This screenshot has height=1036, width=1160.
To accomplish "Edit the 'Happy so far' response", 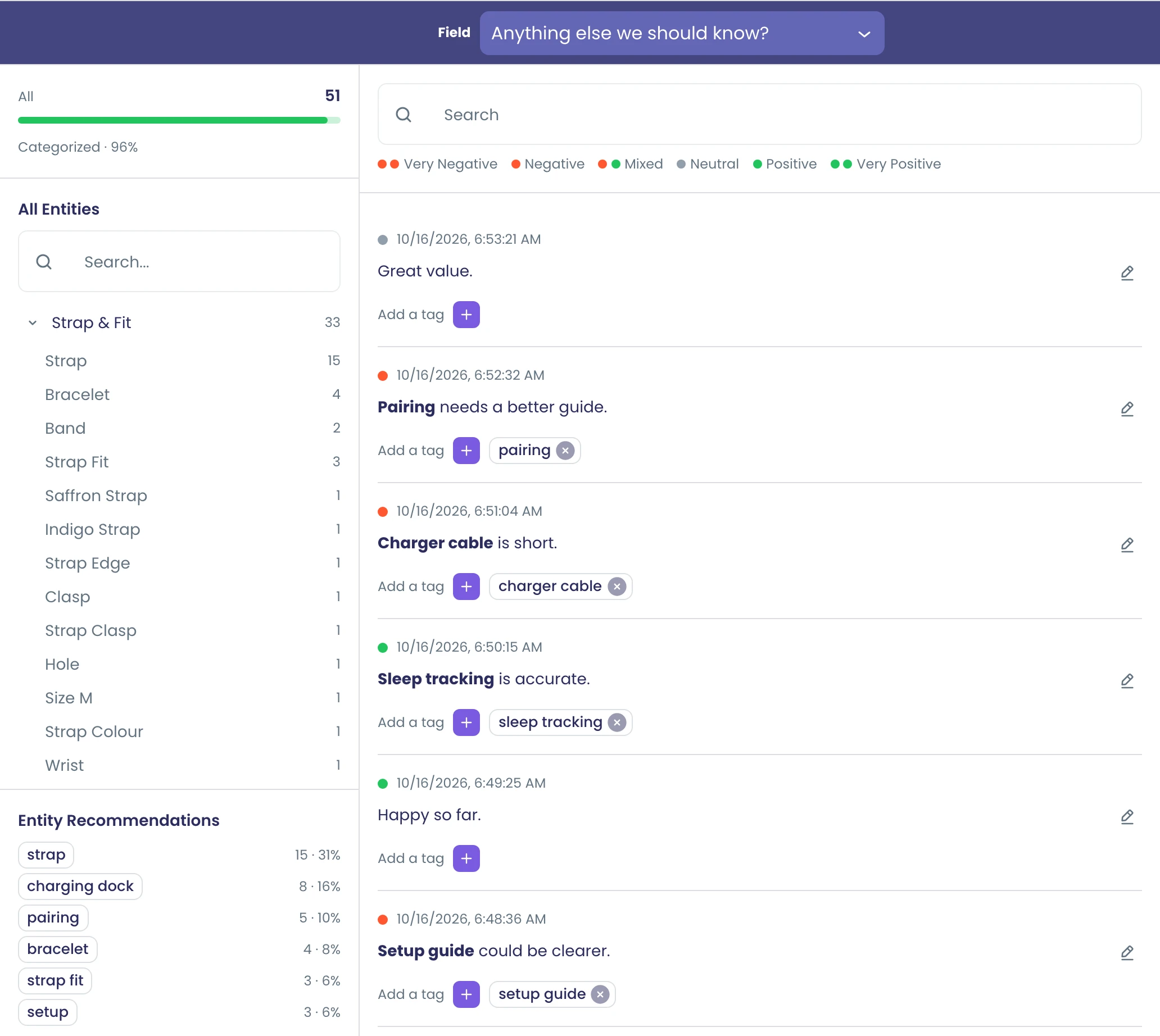I will pyautogui.click(x=1126, y=817).
